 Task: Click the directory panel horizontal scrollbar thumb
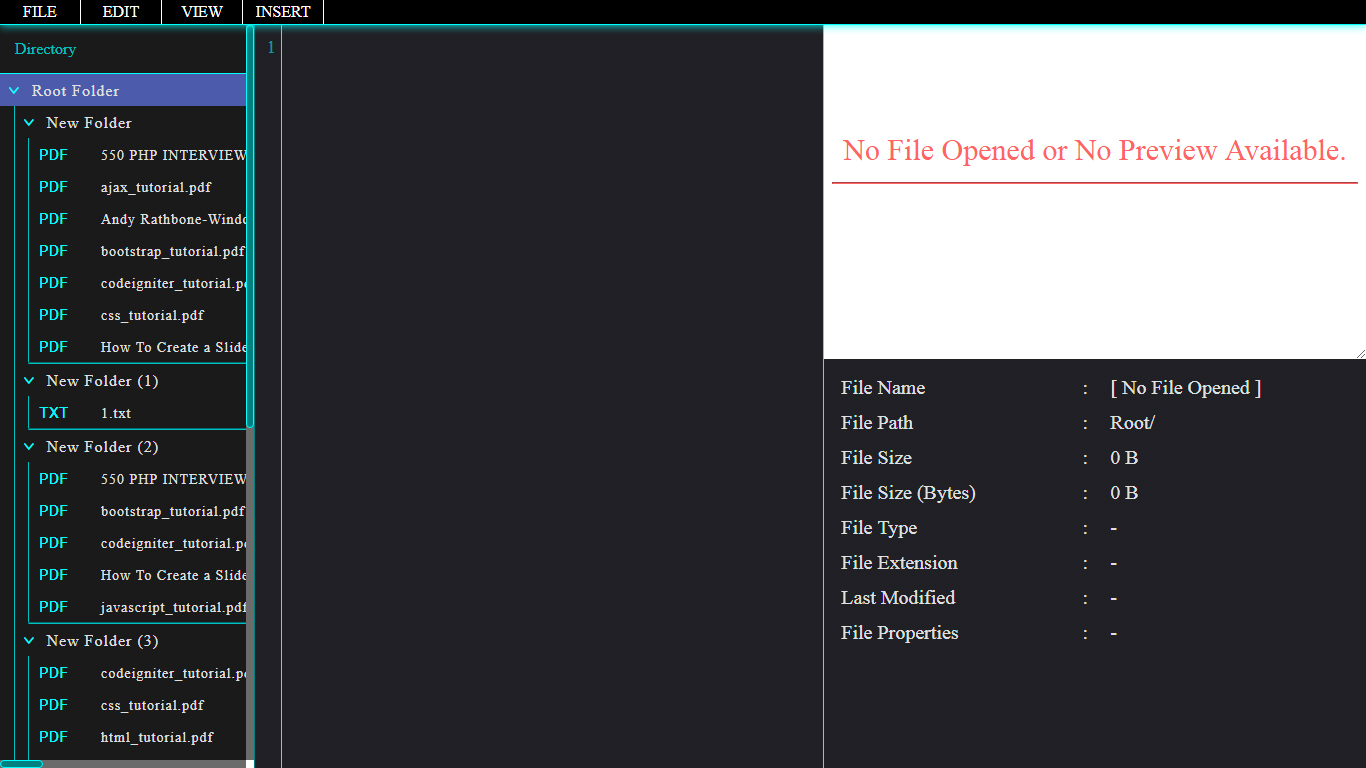21,764
